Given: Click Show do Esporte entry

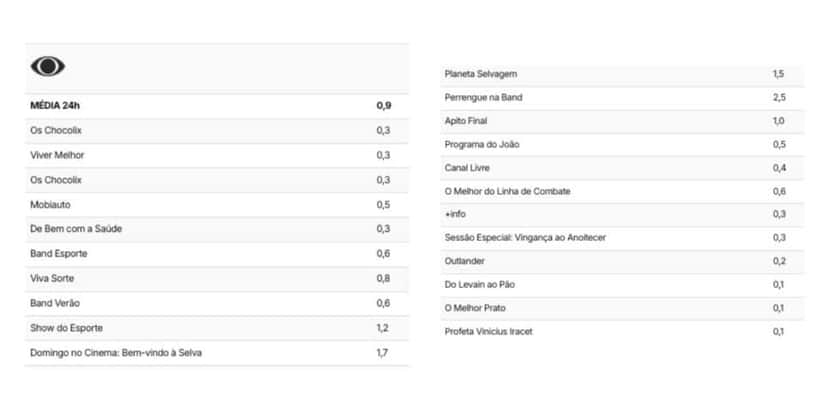Looking at the screenshot, I should pos(217,328).
